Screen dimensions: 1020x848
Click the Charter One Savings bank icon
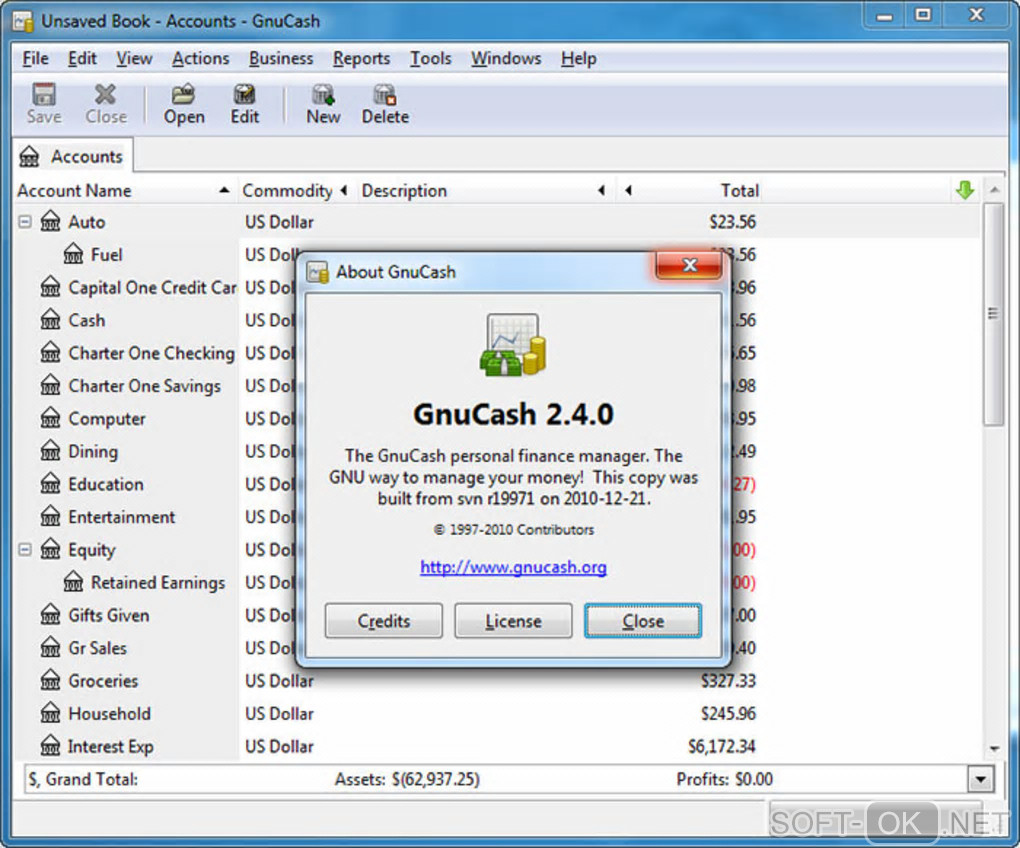tap(50, 386)
